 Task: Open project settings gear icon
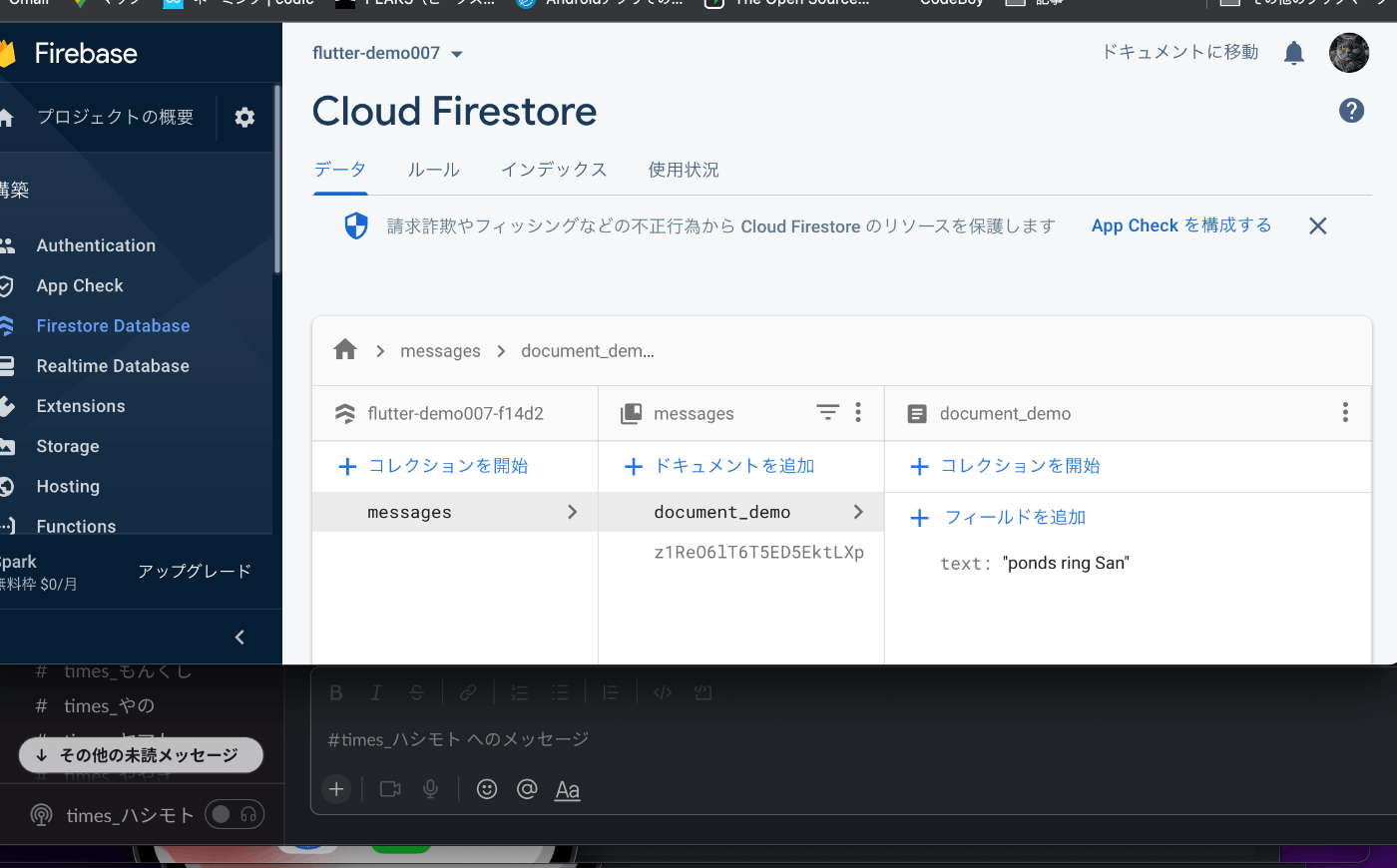244,118
